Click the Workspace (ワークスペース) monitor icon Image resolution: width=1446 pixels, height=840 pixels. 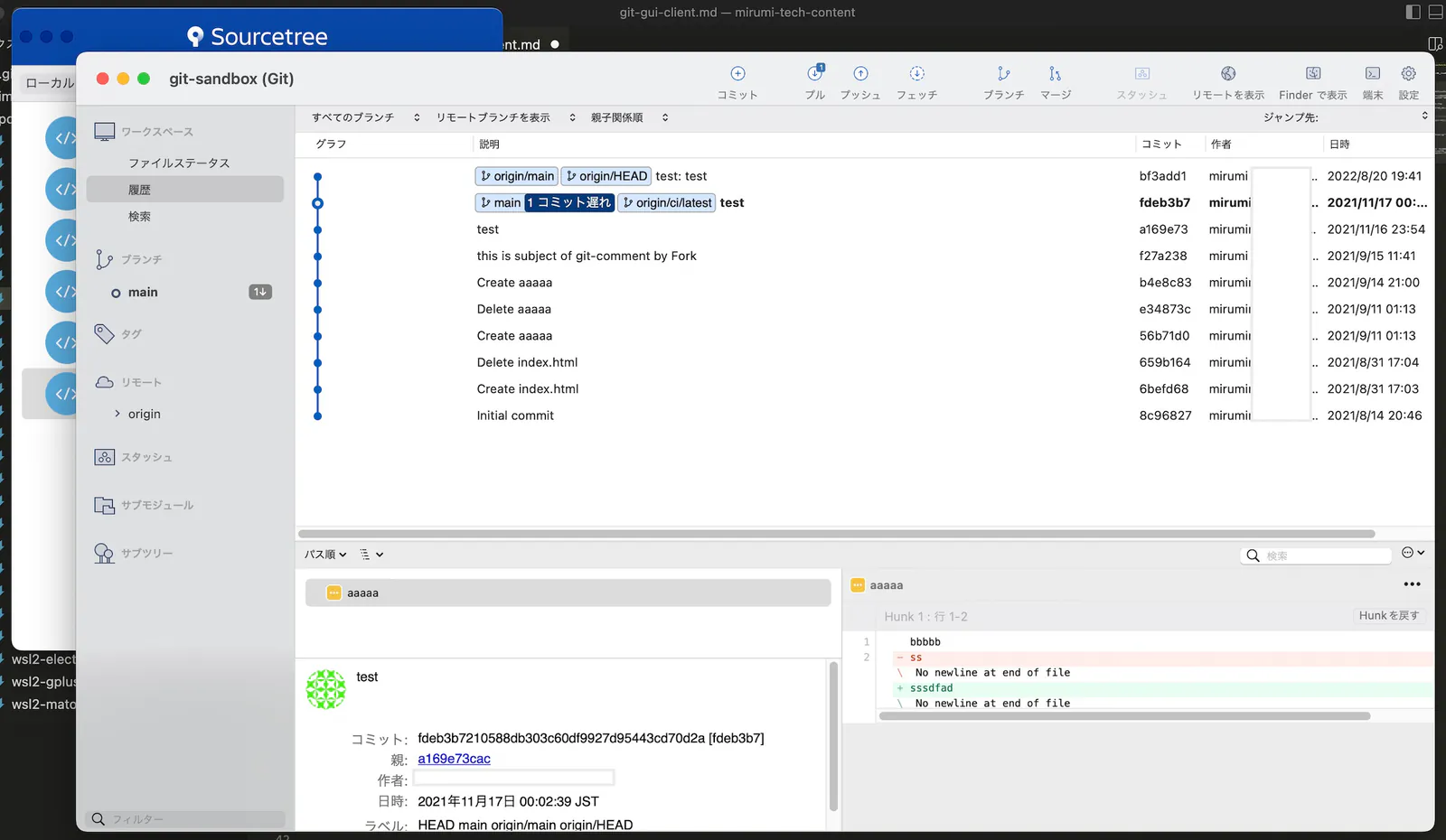(x=105, y=132)
